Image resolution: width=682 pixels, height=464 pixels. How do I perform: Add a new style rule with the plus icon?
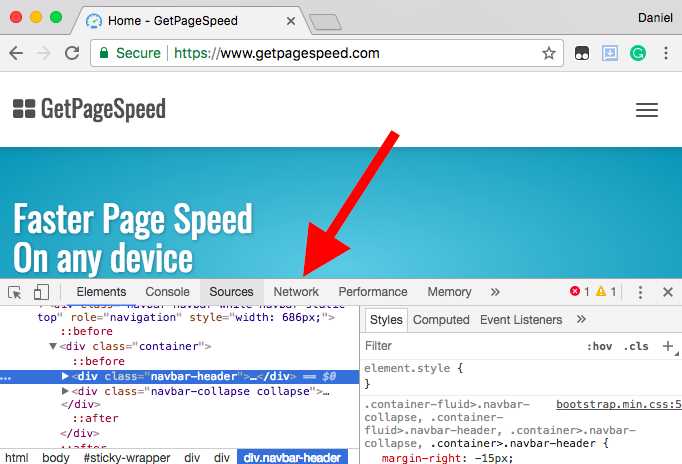[668, 346]
